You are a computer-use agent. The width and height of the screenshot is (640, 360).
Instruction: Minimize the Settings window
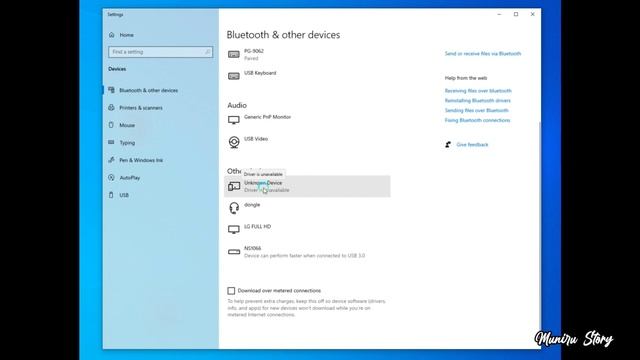click(499, 14)
